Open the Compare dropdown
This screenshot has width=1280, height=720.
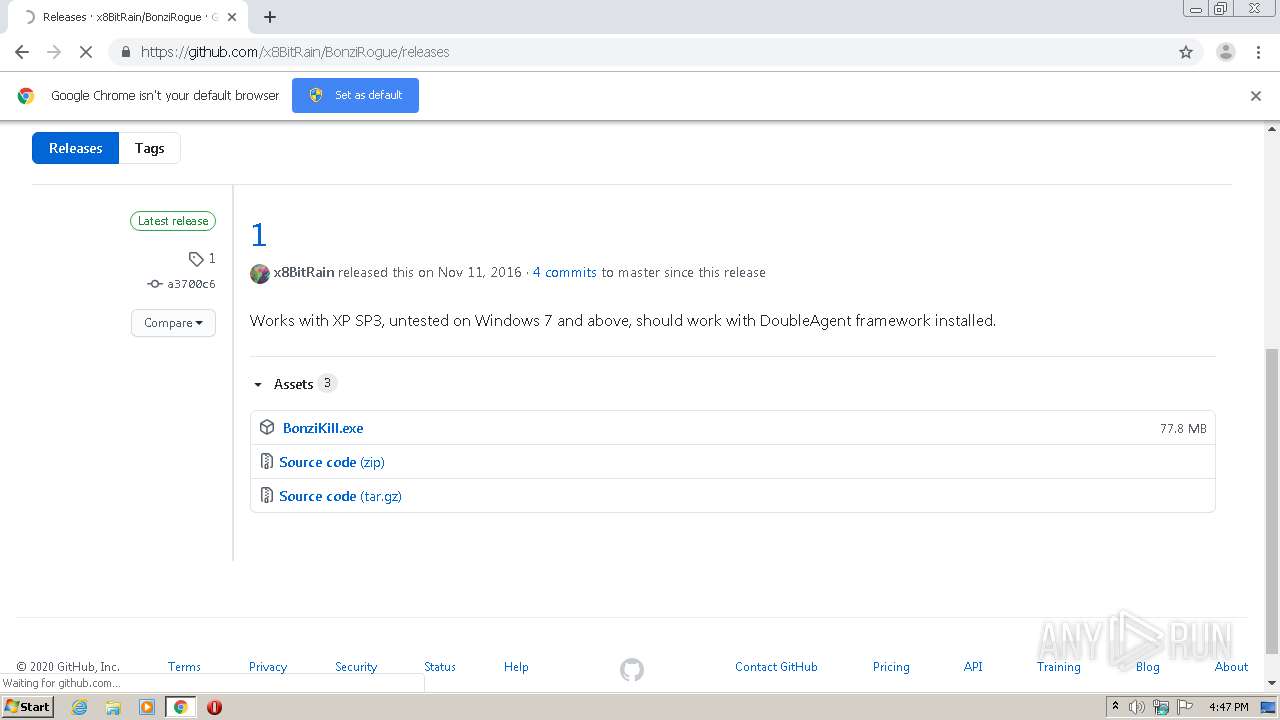coord(173,323)
